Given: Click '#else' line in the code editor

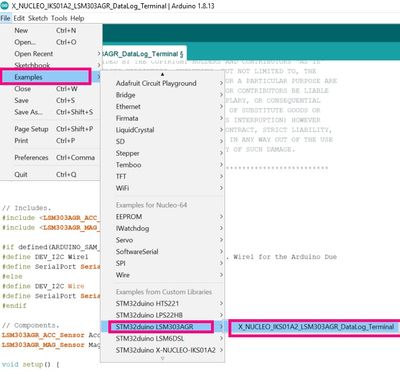Looking at the screenshot, I should tap(12, 276).
